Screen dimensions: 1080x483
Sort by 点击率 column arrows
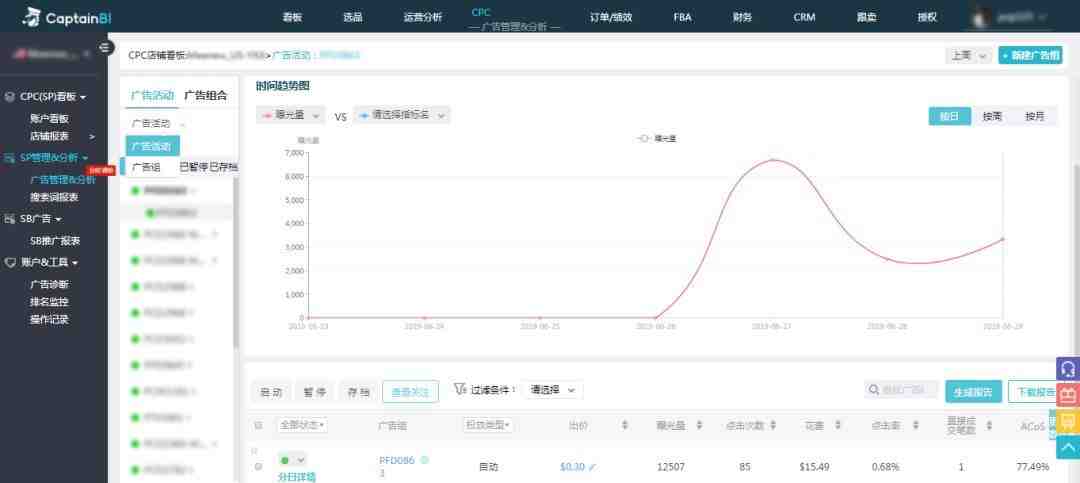click(x=915, y=426)
